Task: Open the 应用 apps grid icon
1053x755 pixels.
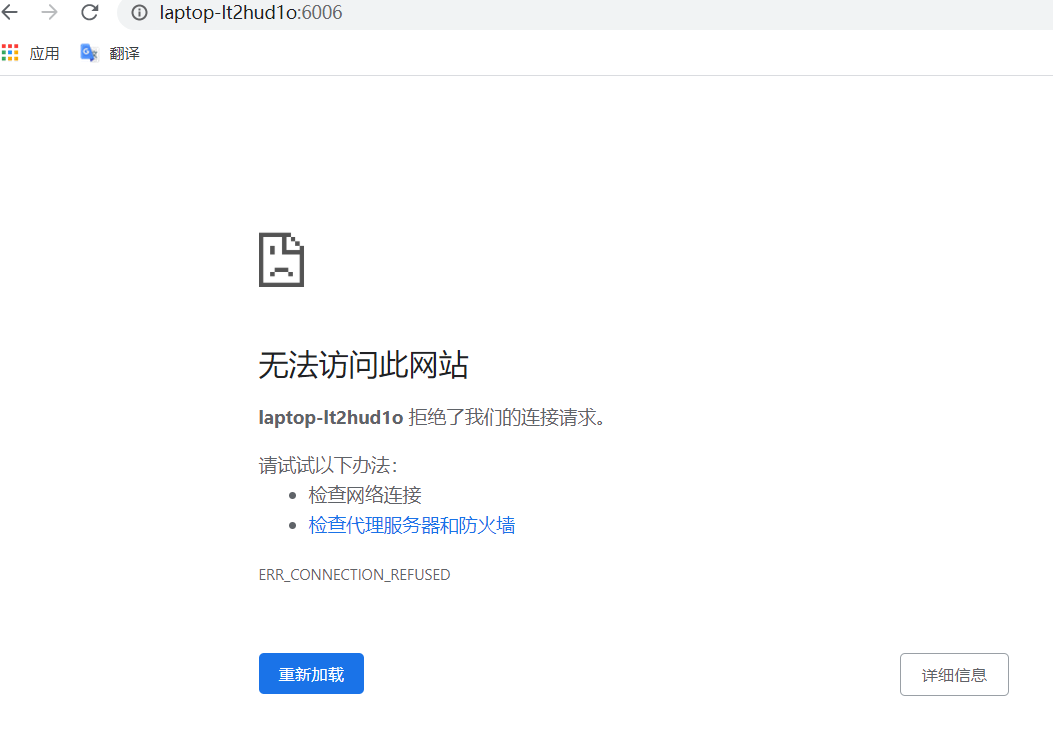Action: 10,52
